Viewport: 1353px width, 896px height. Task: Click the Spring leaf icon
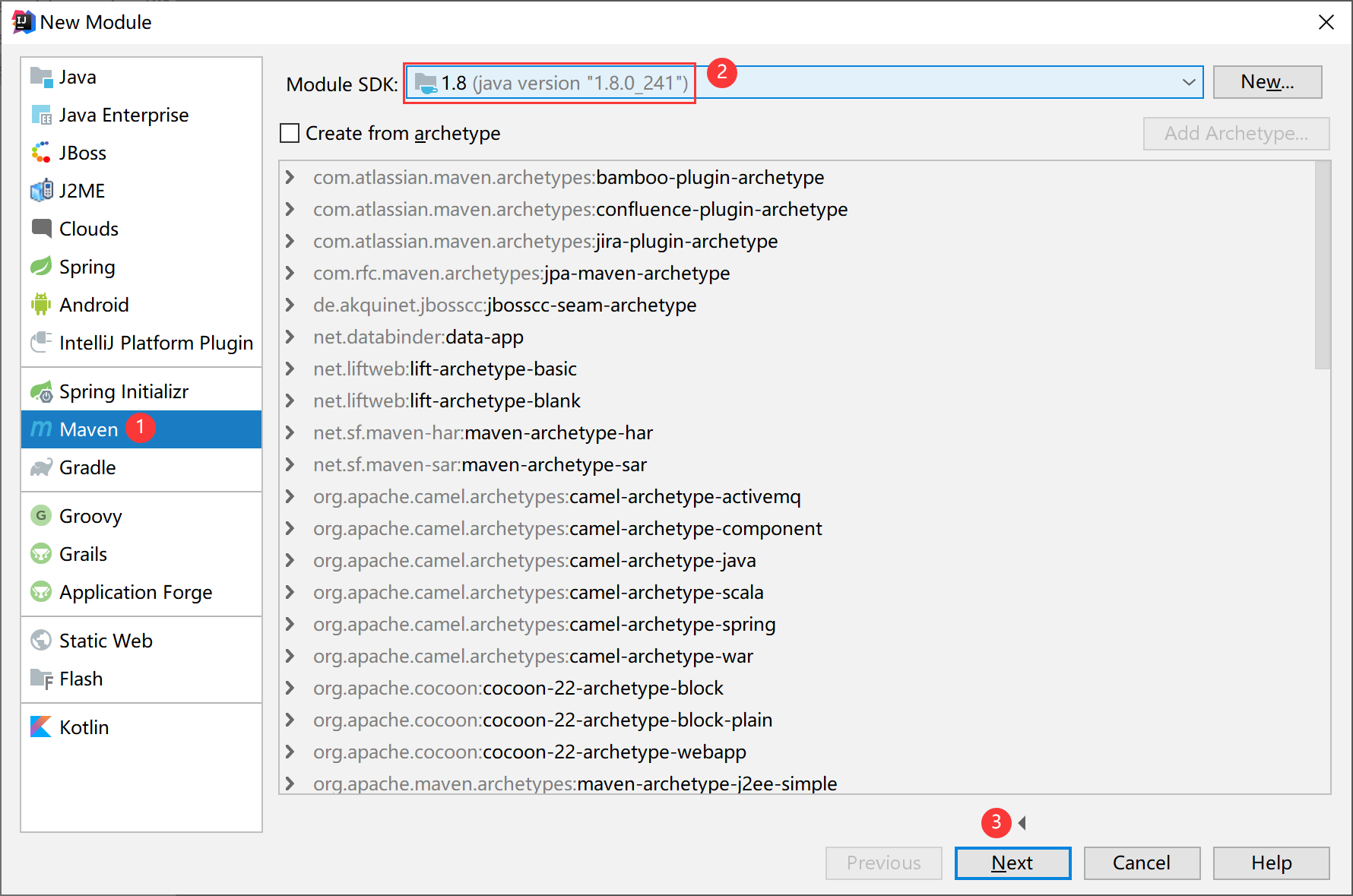tap(40, 267)
